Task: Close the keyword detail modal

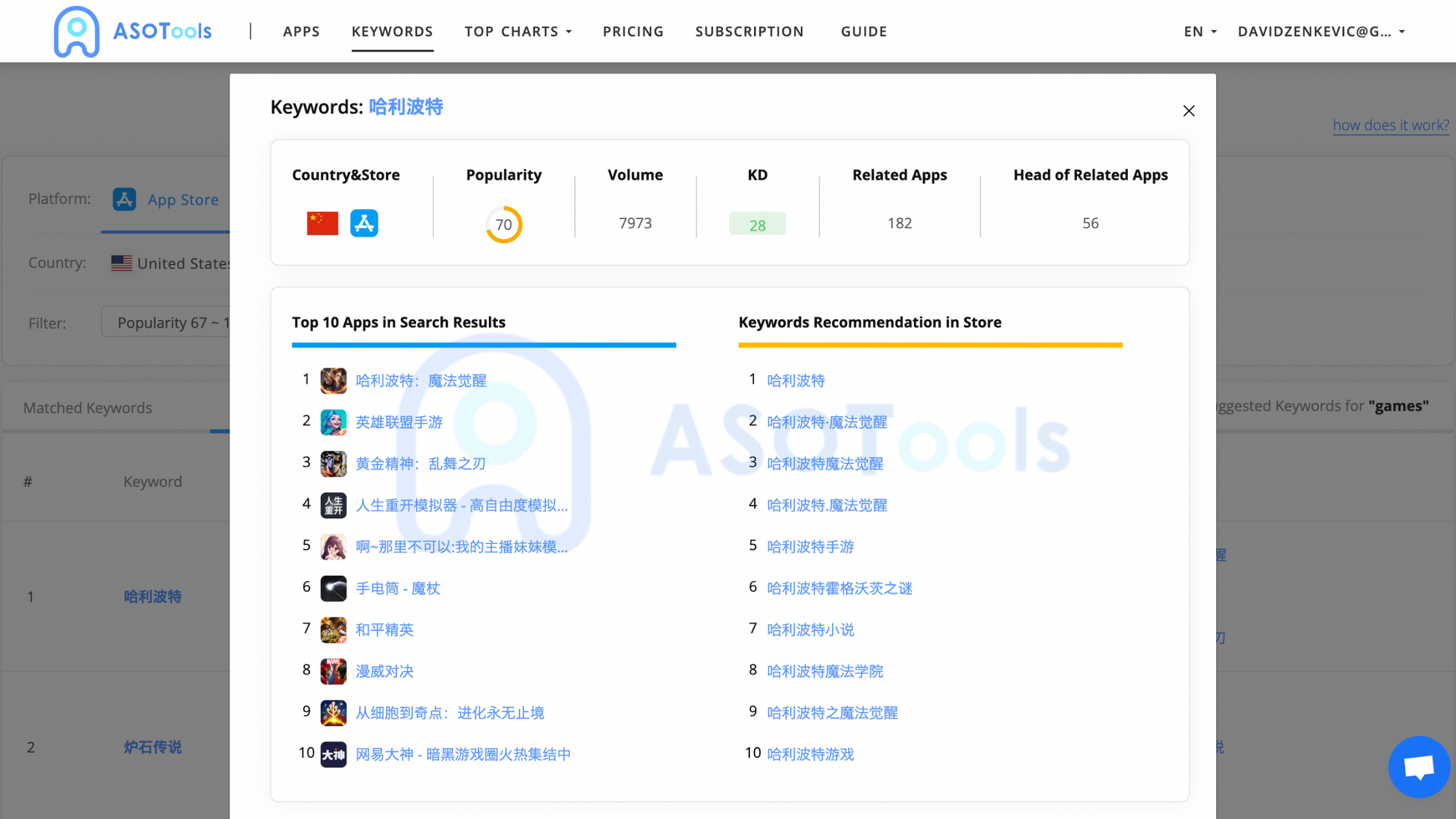Action: 1189,110
